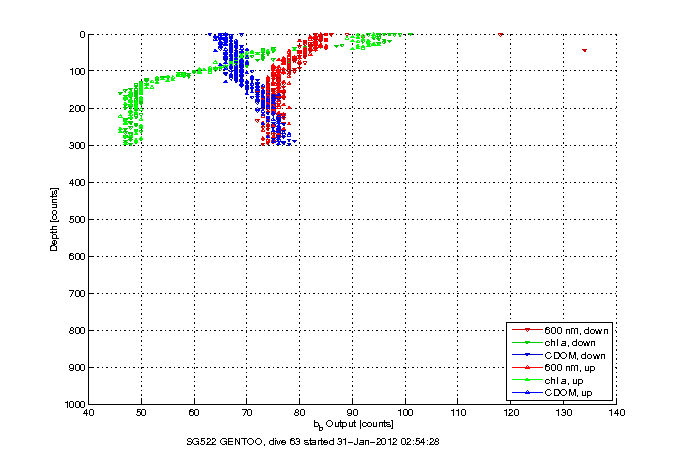The image size is (681, 454).
Task: Click y-axis tick label 200
Action: pos(77,109)
